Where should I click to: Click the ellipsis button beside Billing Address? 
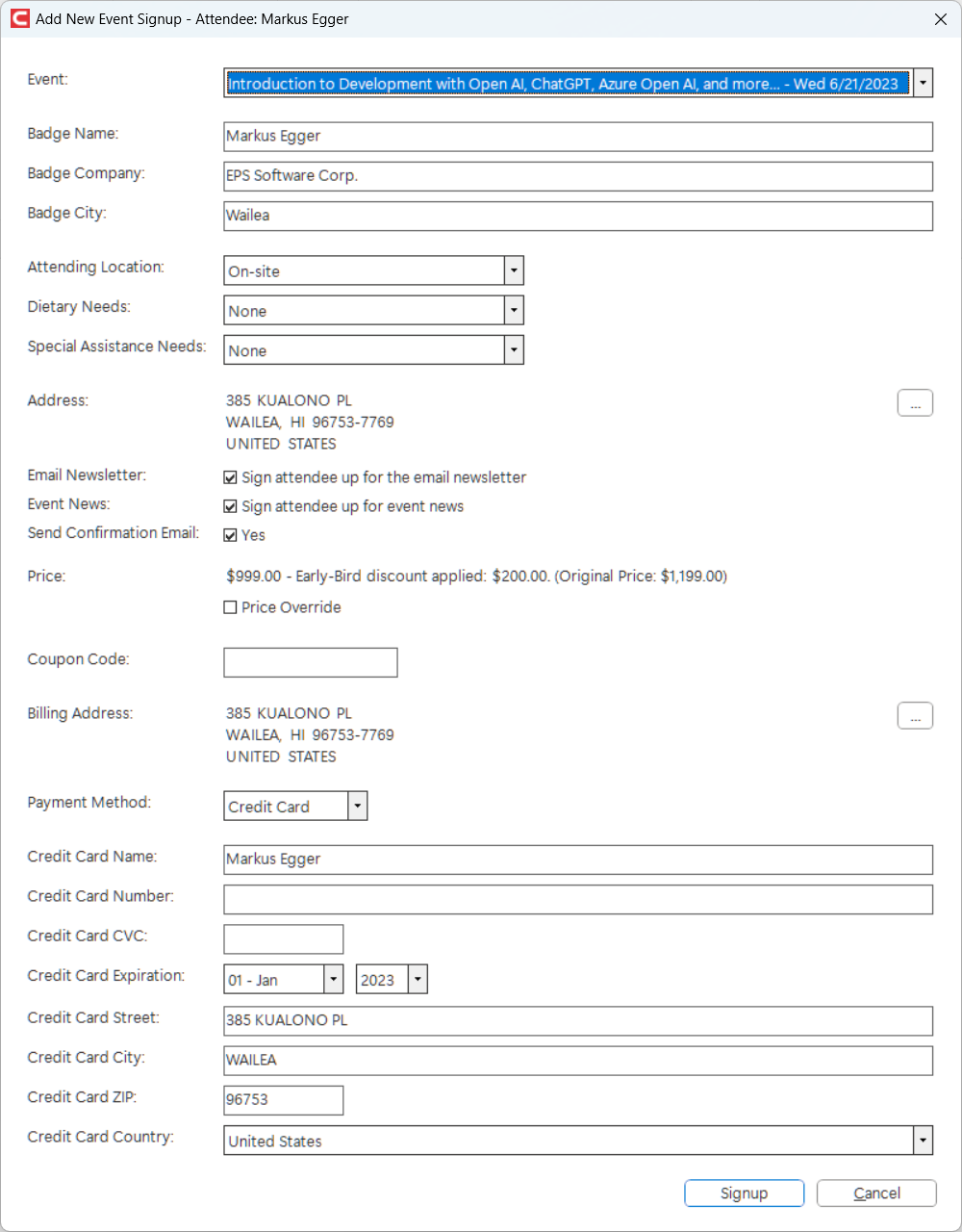915,716
